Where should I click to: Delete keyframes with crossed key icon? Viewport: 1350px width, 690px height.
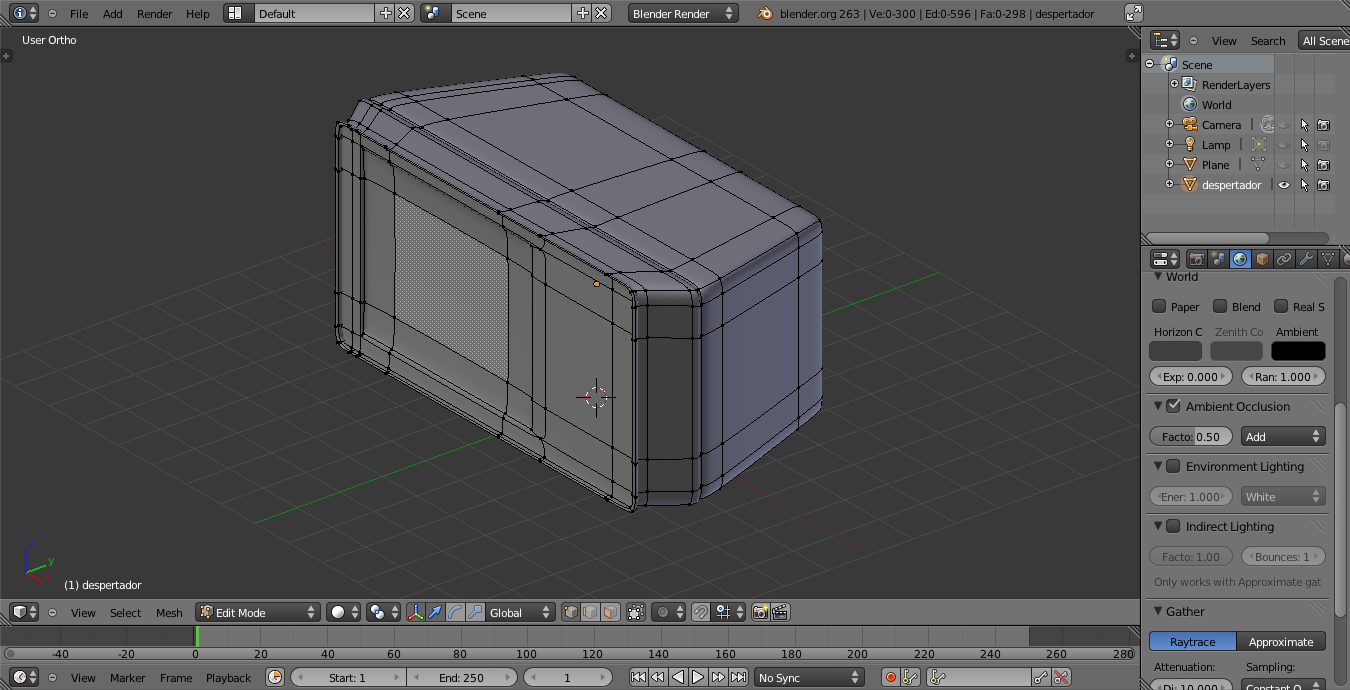[x=1061, y=677]
